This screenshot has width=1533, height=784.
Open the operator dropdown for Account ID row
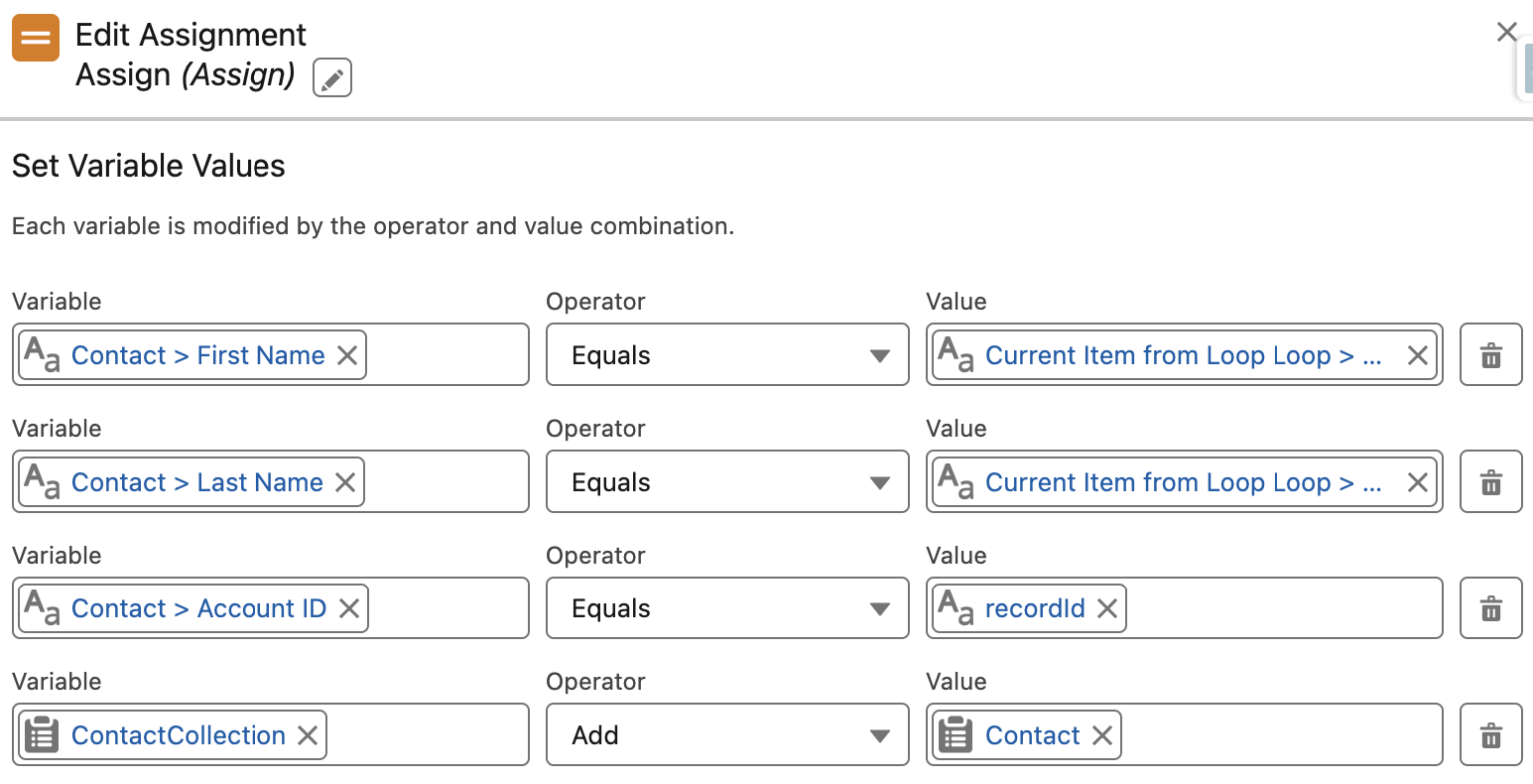click(727, 608)
